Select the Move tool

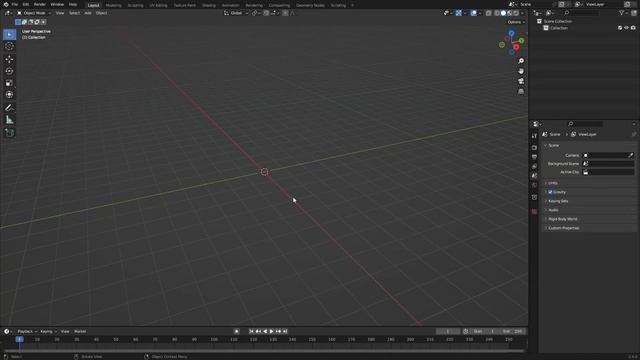tap(9, 59)
